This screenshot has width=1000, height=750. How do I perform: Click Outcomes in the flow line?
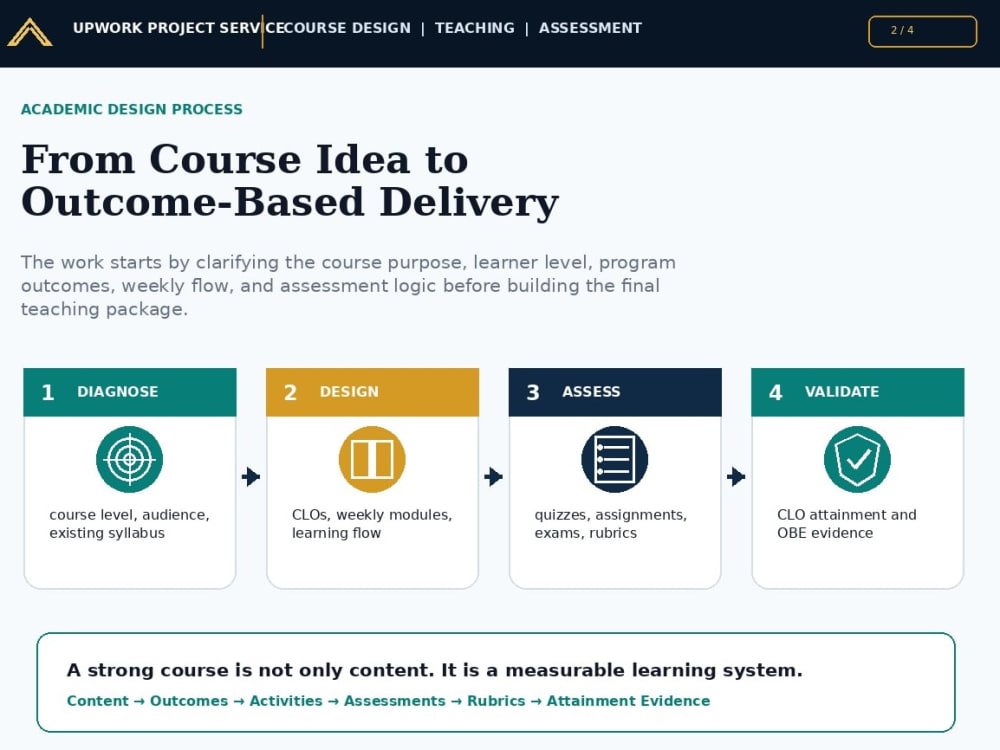(189, 701)
